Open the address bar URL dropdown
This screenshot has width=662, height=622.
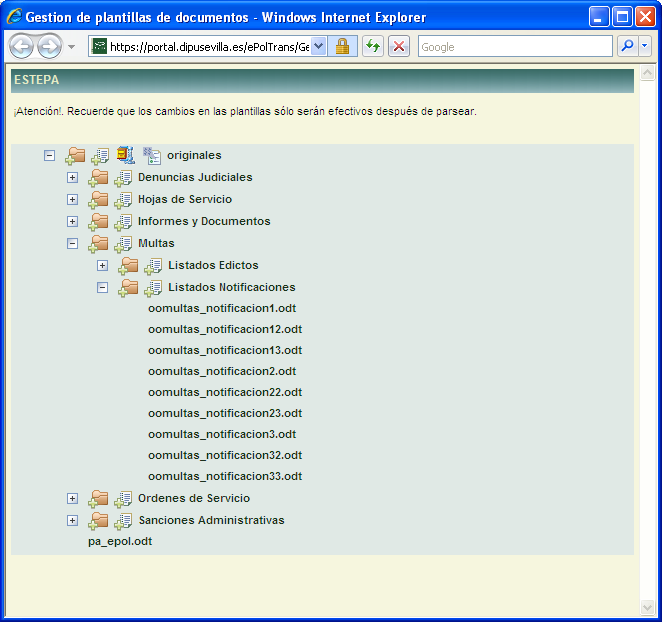319,46
